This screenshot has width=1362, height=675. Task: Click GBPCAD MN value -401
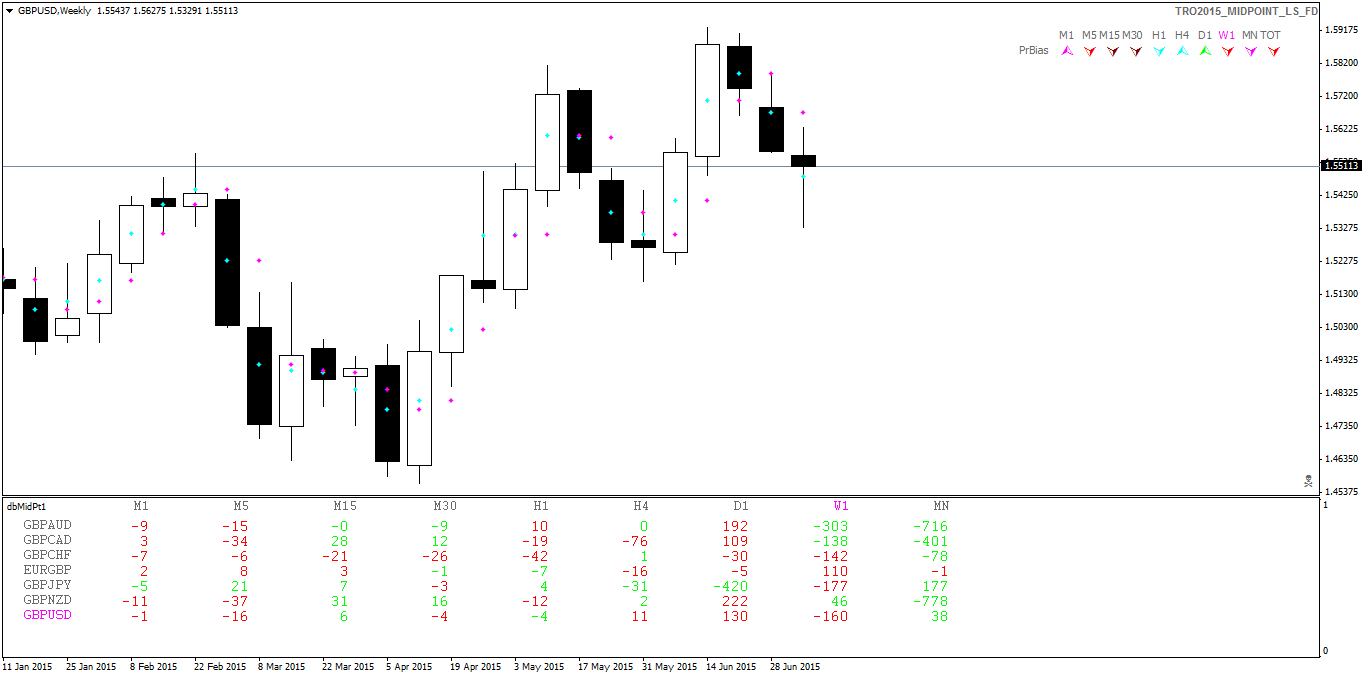[x=930, y=541]
